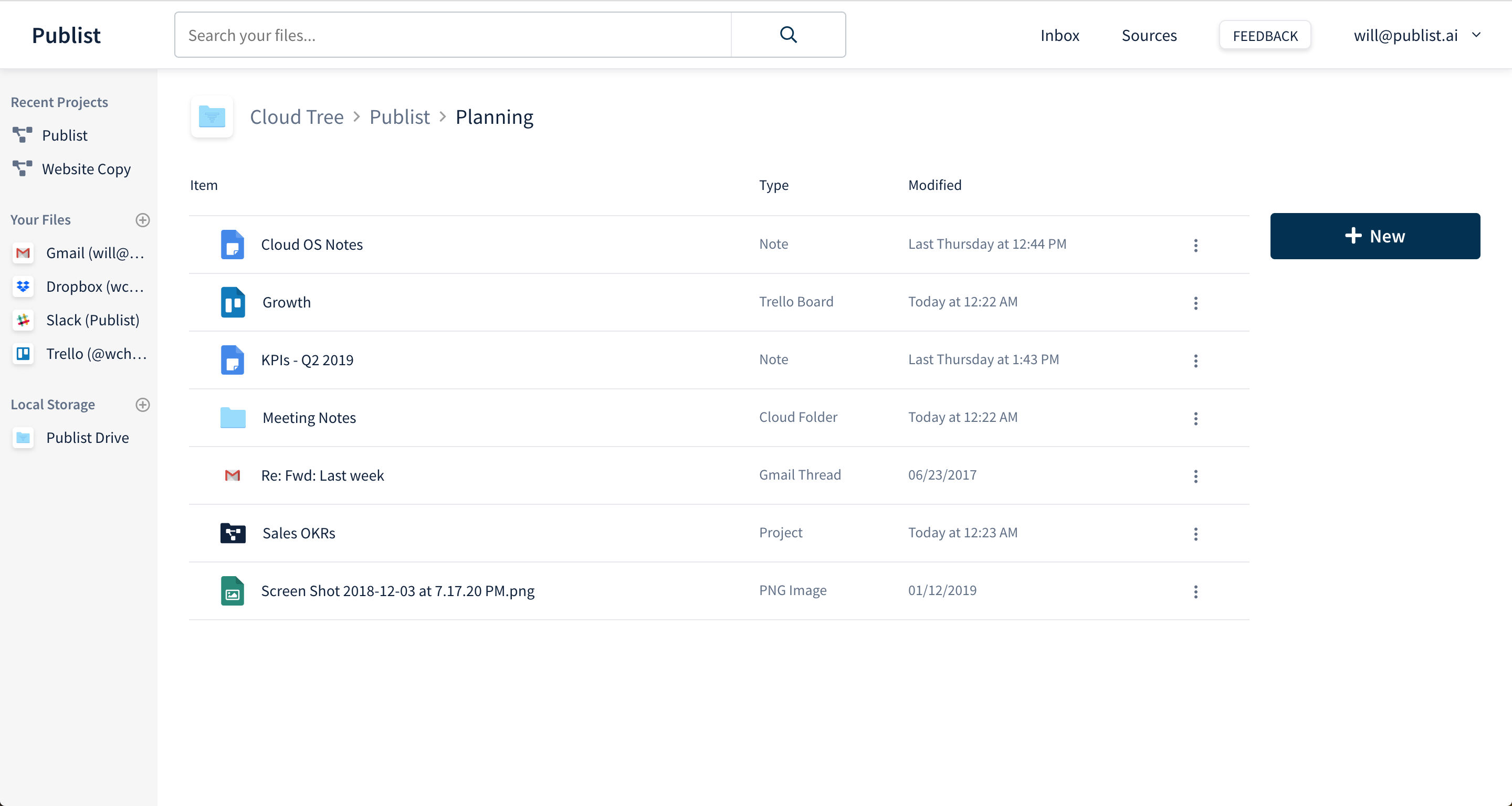This screenshot has height=806, width=1512.
Task: Click the Sales OKRs project icon
Action: pos(233,533)
